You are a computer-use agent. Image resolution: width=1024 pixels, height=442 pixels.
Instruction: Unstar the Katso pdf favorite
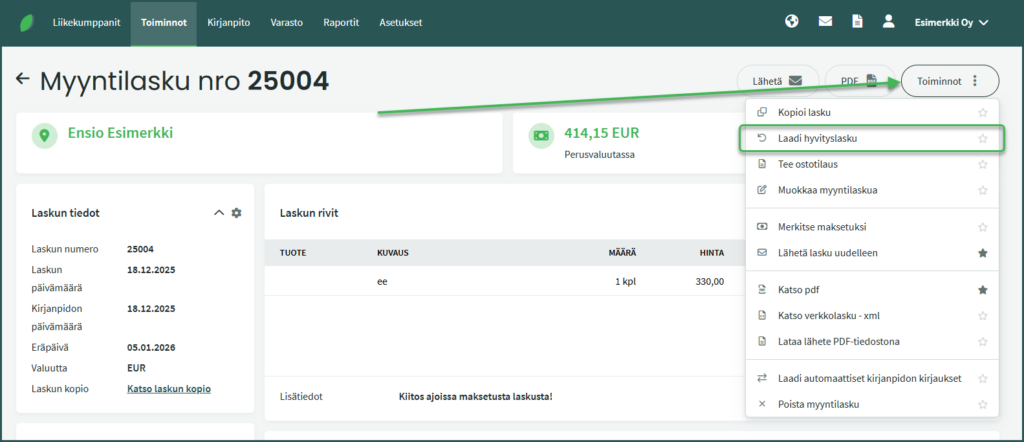click(983, 290)
